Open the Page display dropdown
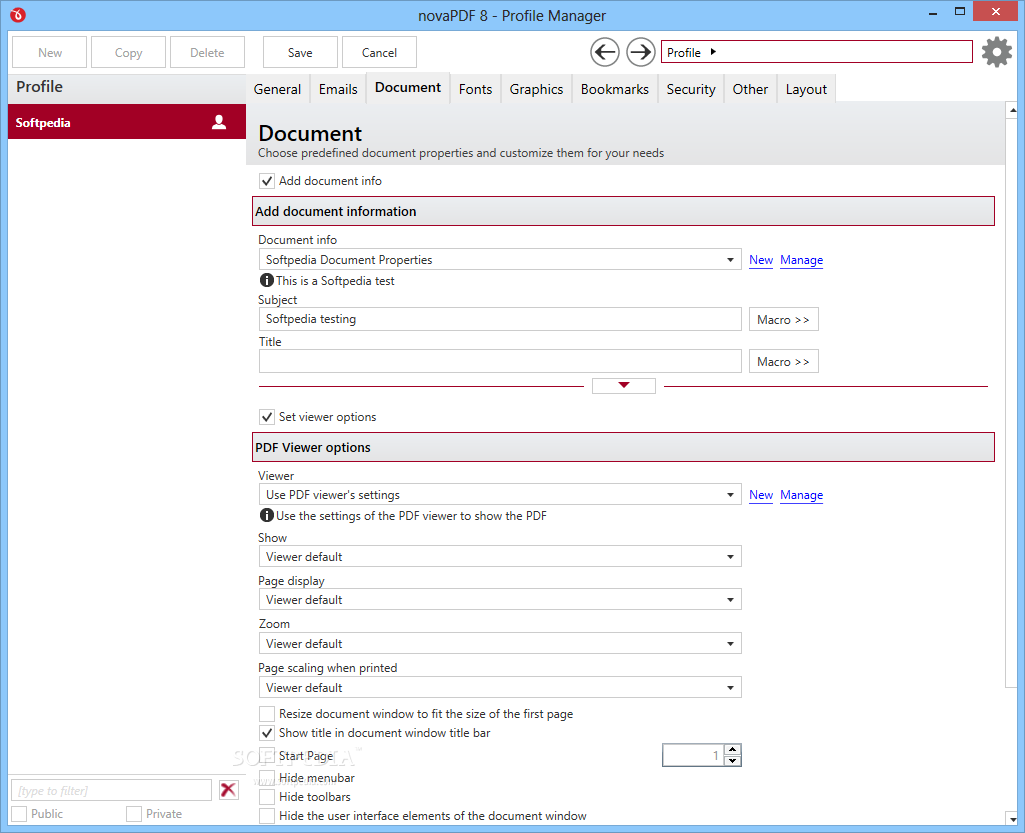The image size is (1025, 833). (x=500, y=600)
